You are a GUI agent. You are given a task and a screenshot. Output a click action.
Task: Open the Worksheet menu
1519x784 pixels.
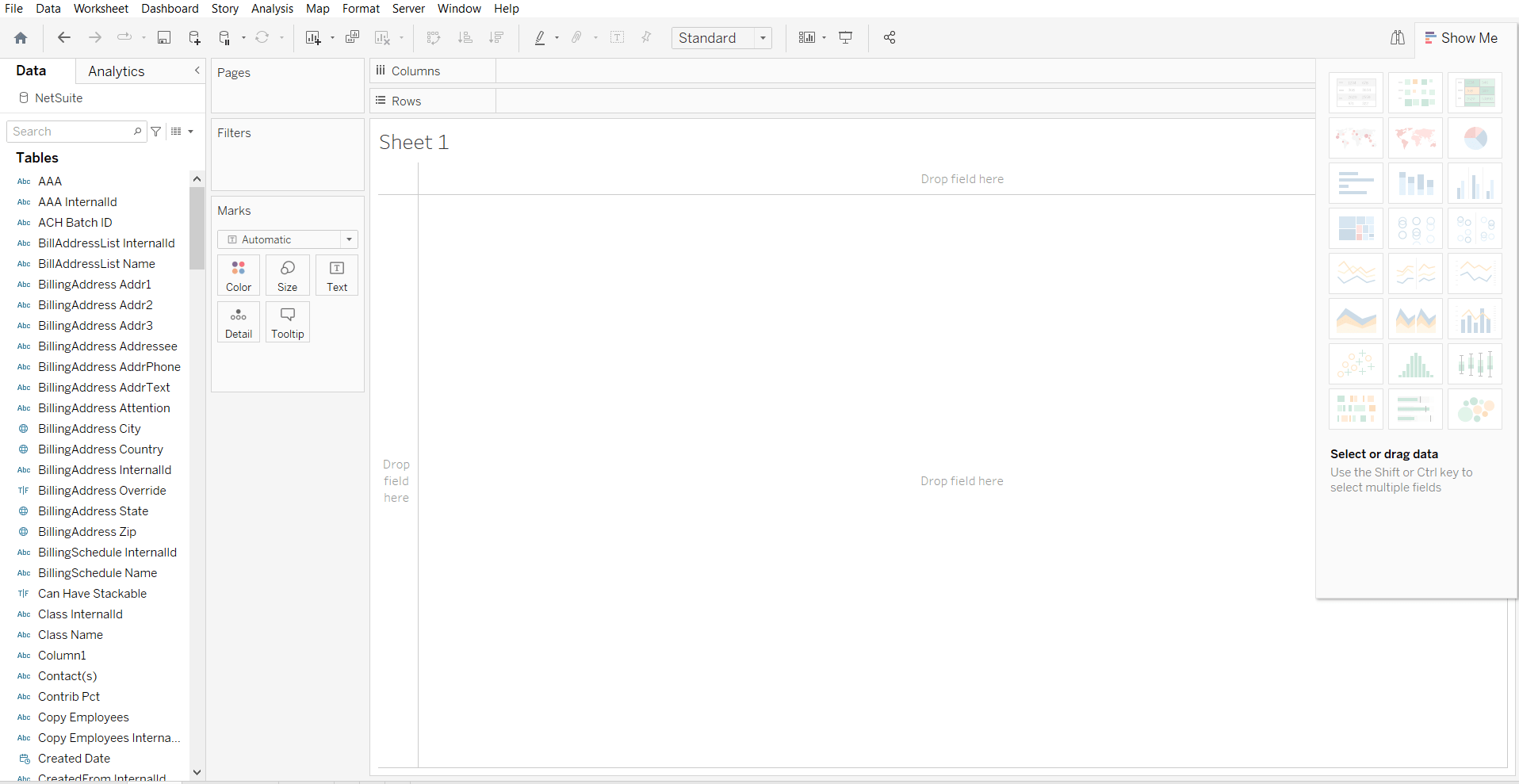(x=101, y=9)
